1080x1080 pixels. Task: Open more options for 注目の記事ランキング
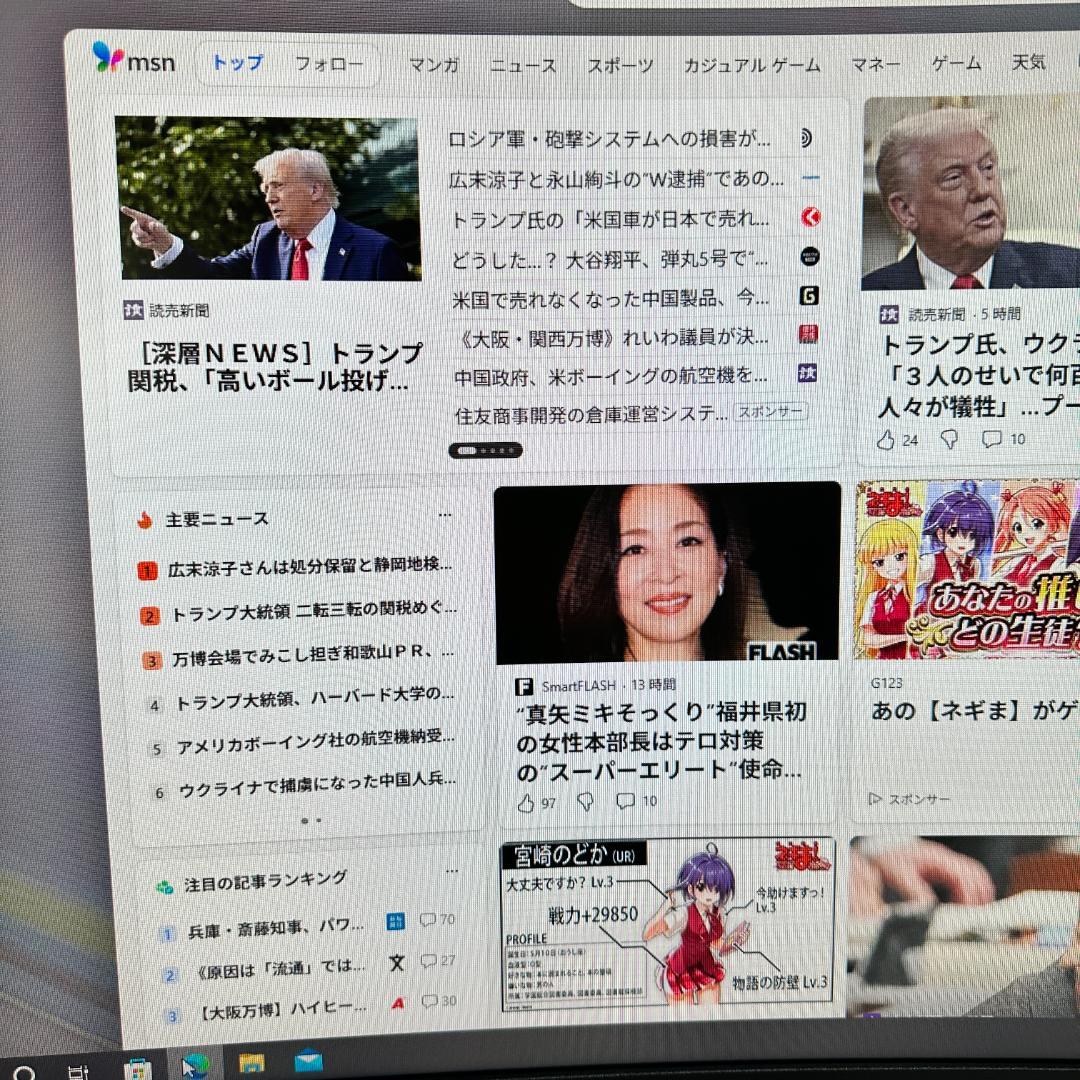click(452, 871)
